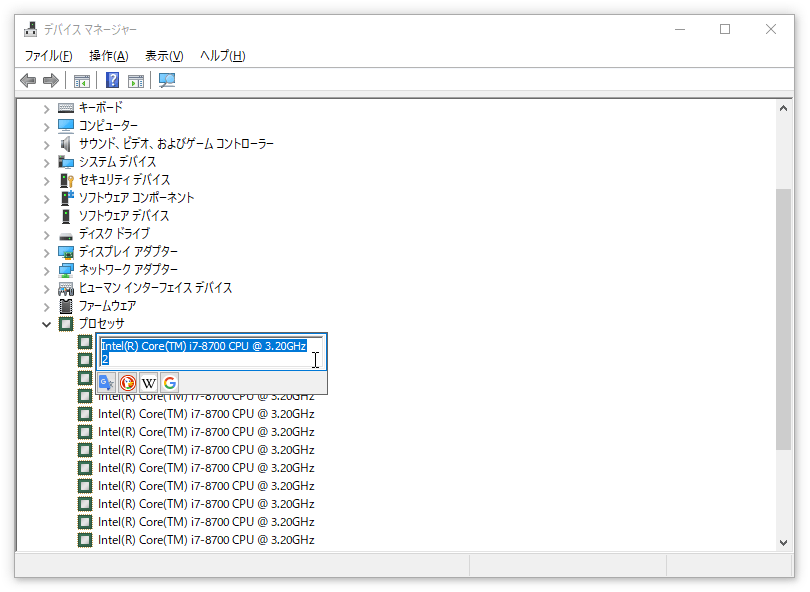
Task: Click the show/hide action pane toolbar icon
Action: [136, 81]
